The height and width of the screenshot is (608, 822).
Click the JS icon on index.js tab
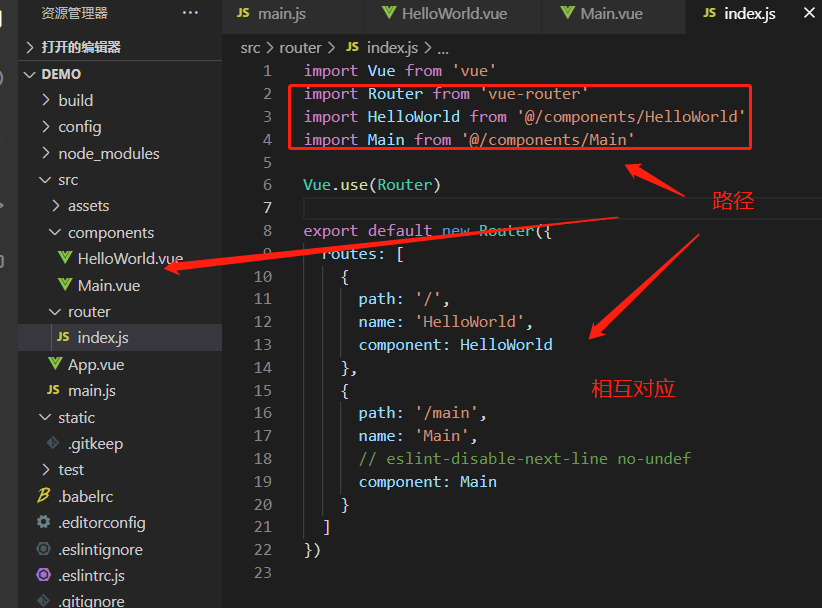[709, 13]
